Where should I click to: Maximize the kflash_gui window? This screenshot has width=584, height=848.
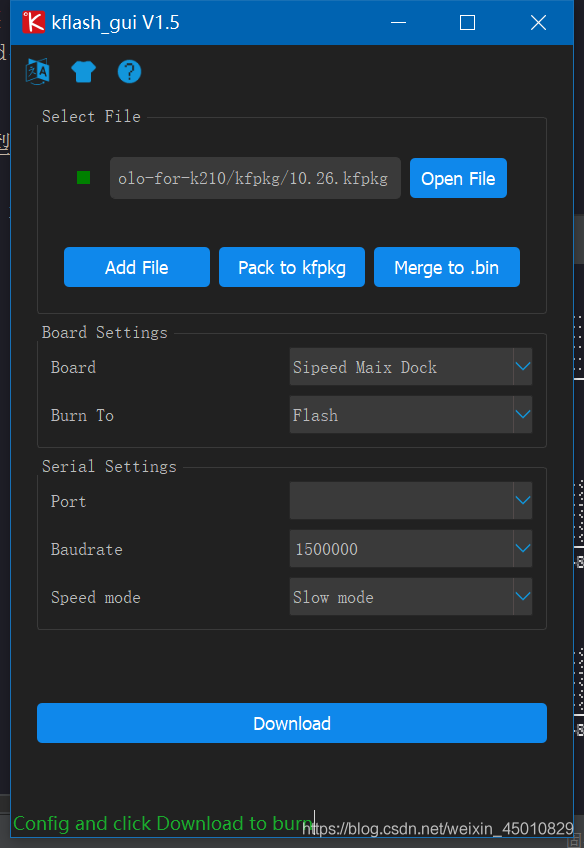(467, 22)
